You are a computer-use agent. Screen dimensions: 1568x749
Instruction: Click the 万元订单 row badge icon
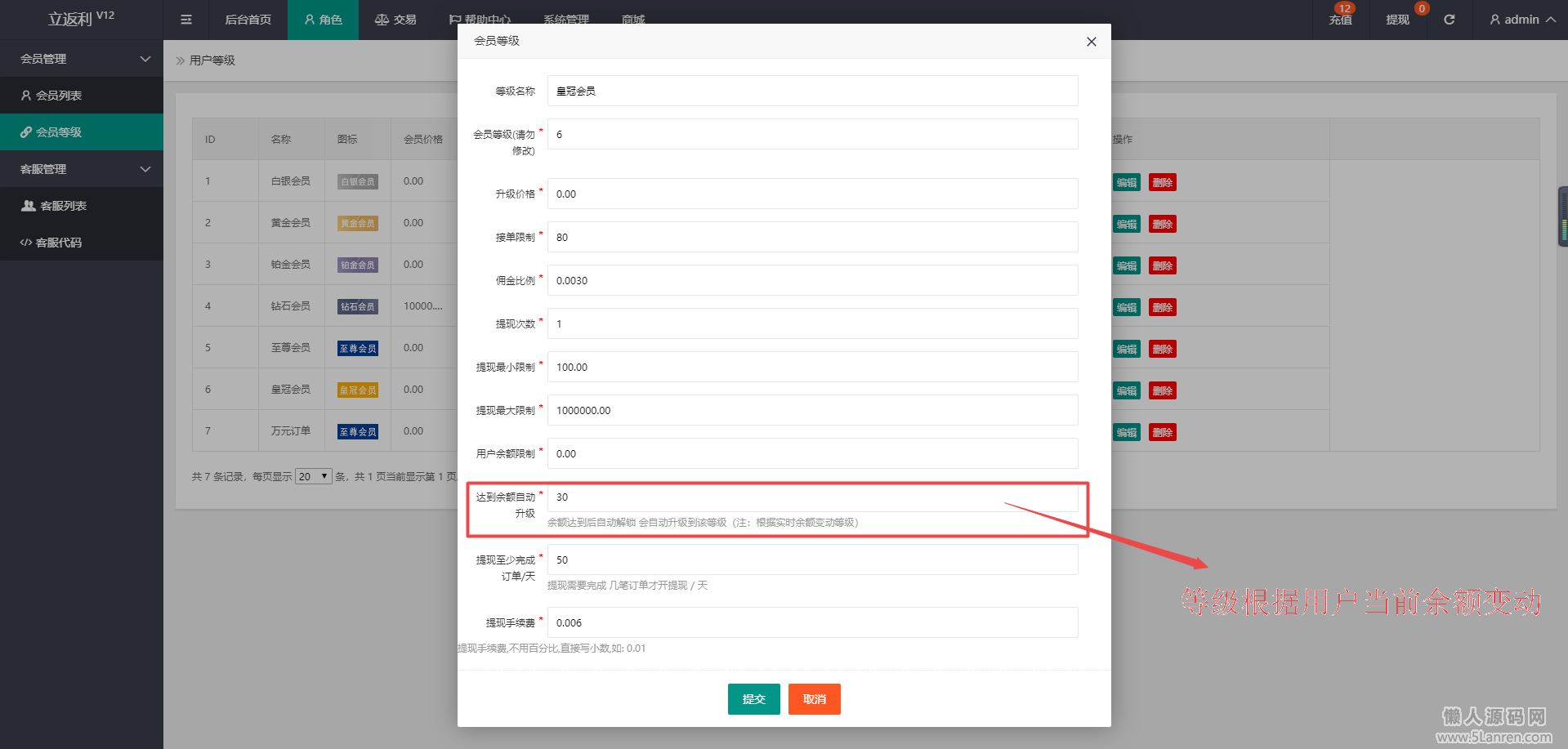[358, 431]
